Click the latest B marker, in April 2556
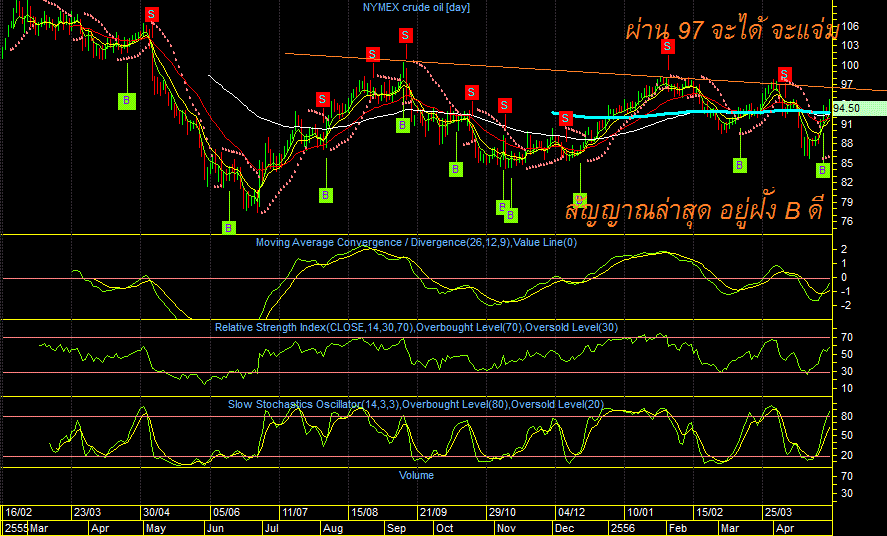The width and height of the screenshot is (887, 536). point(823,170)
